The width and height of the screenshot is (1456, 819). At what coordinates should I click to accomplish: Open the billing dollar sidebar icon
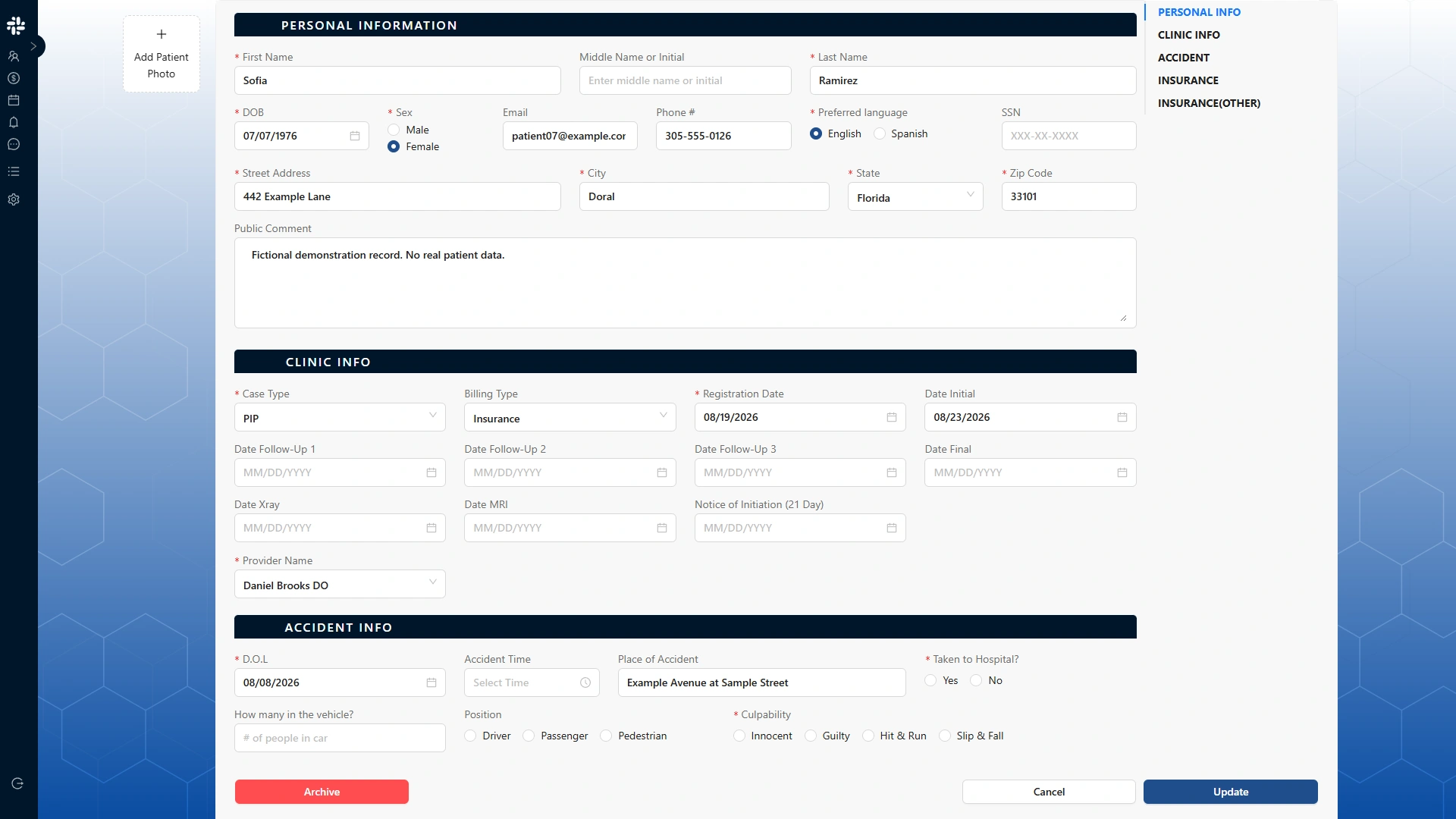click(x=14, y=78)
